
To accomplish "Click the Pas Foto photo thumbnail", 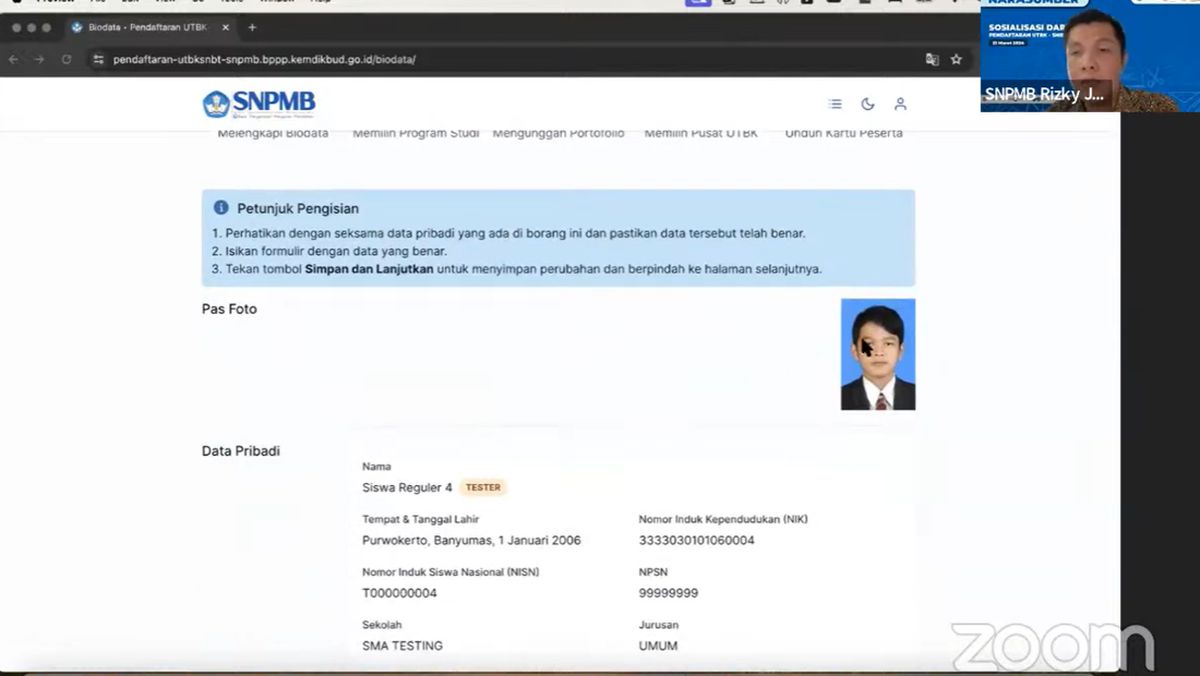I will coord(878,354).
